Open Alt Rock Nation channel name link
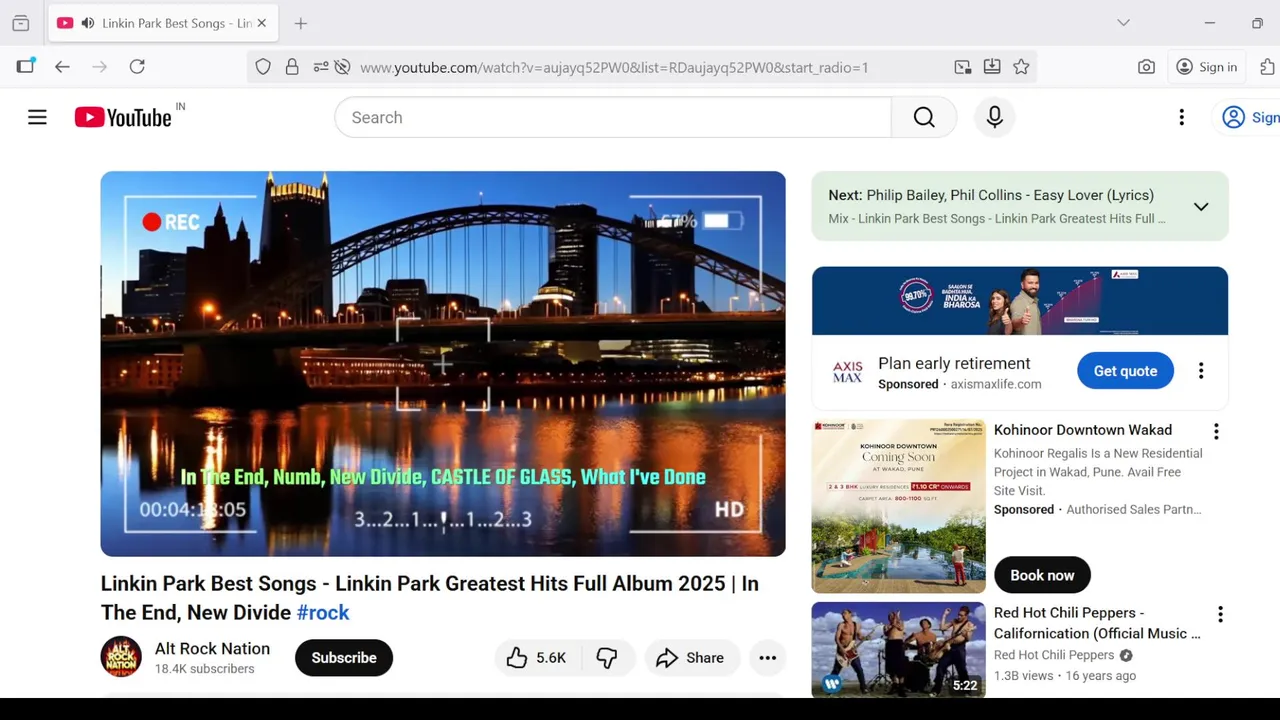The width and height of the screenshot is (1280, 720). [x=212, y=648]
